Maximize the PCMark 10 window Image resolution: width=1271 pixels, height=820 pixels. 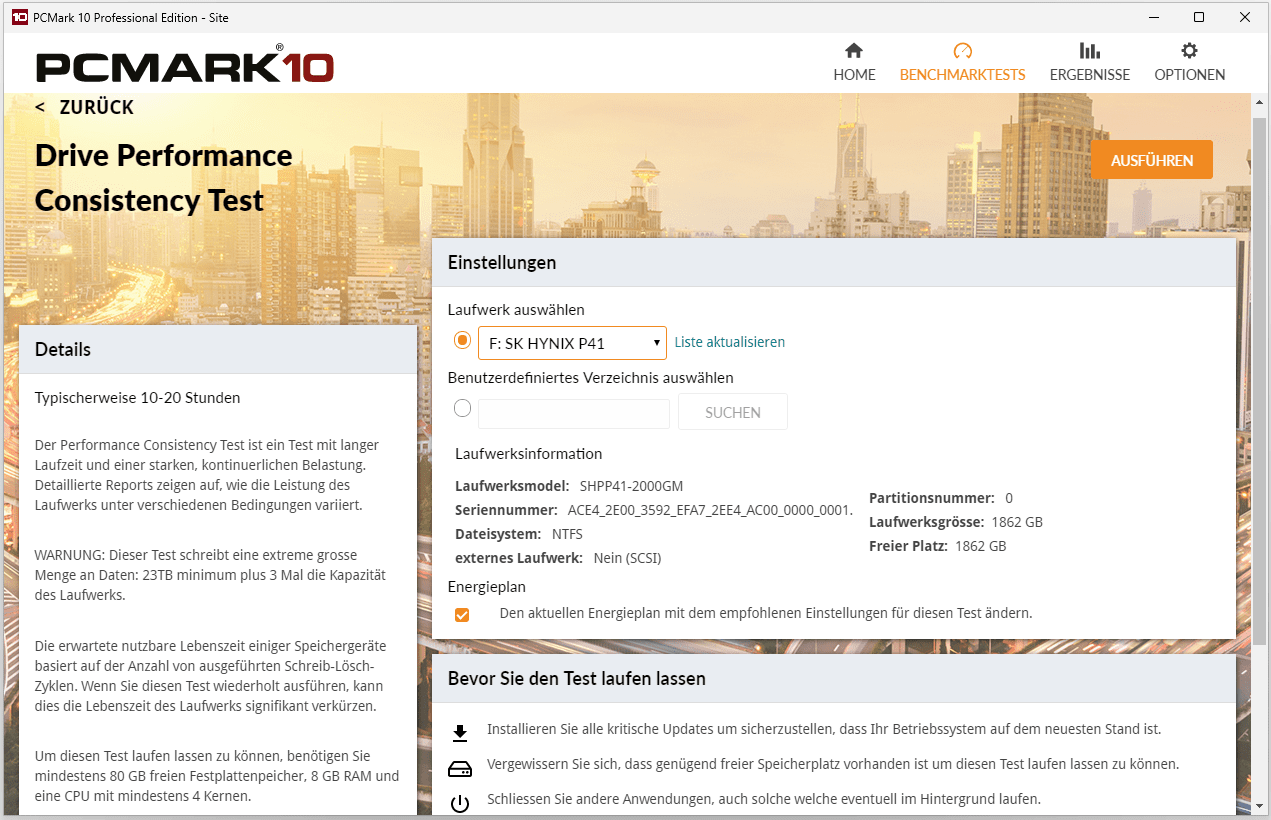1198,17
